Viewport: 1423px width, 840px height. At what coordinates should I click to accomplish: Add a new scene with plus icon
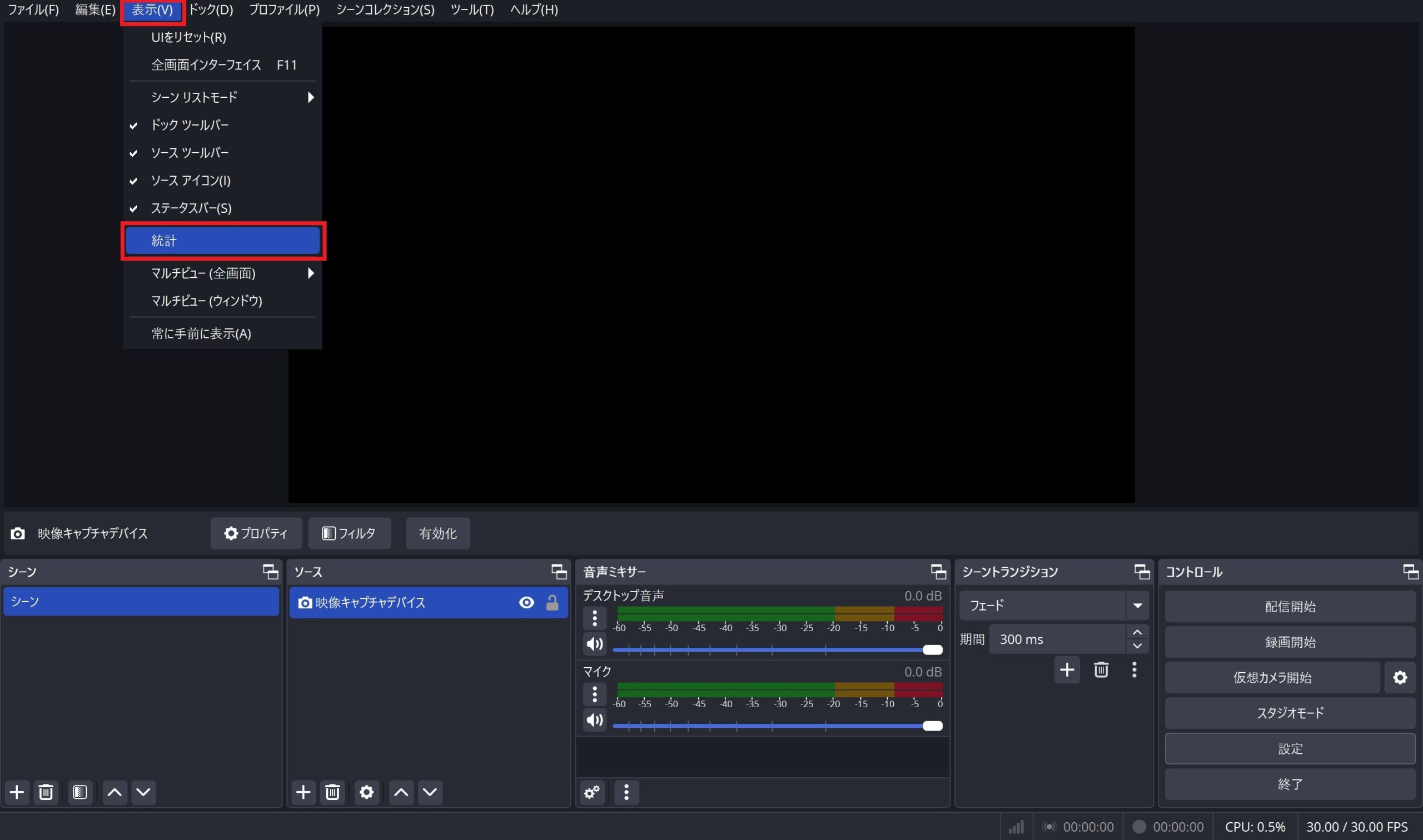[17, 792]
